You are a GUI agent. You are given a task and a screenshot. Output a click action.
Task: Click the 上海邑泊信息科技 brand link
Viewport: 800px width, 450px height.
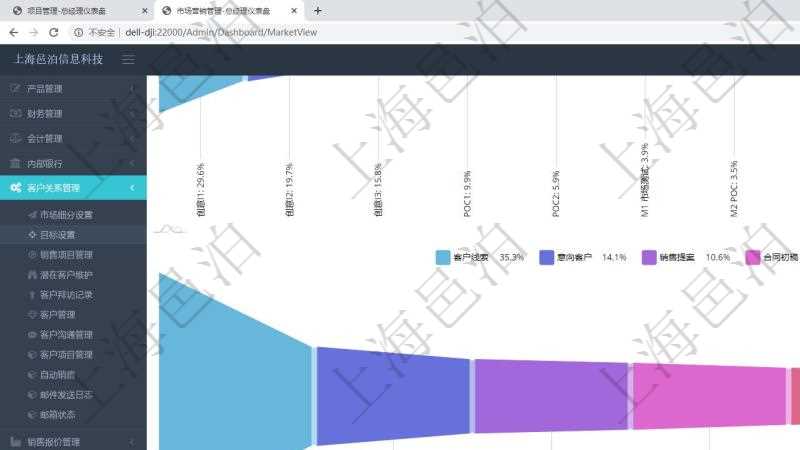(x=58, y=59)
